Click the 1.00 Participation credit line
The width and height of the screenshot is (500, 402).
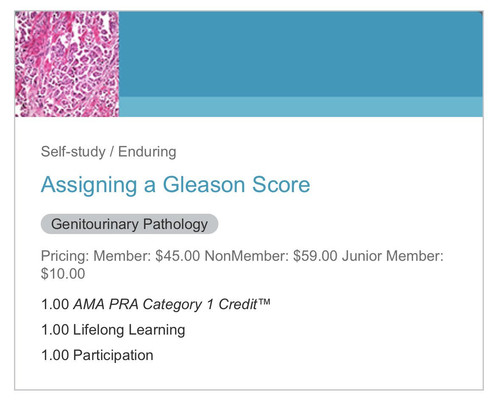pyautogui.click(x=97, y=355)
